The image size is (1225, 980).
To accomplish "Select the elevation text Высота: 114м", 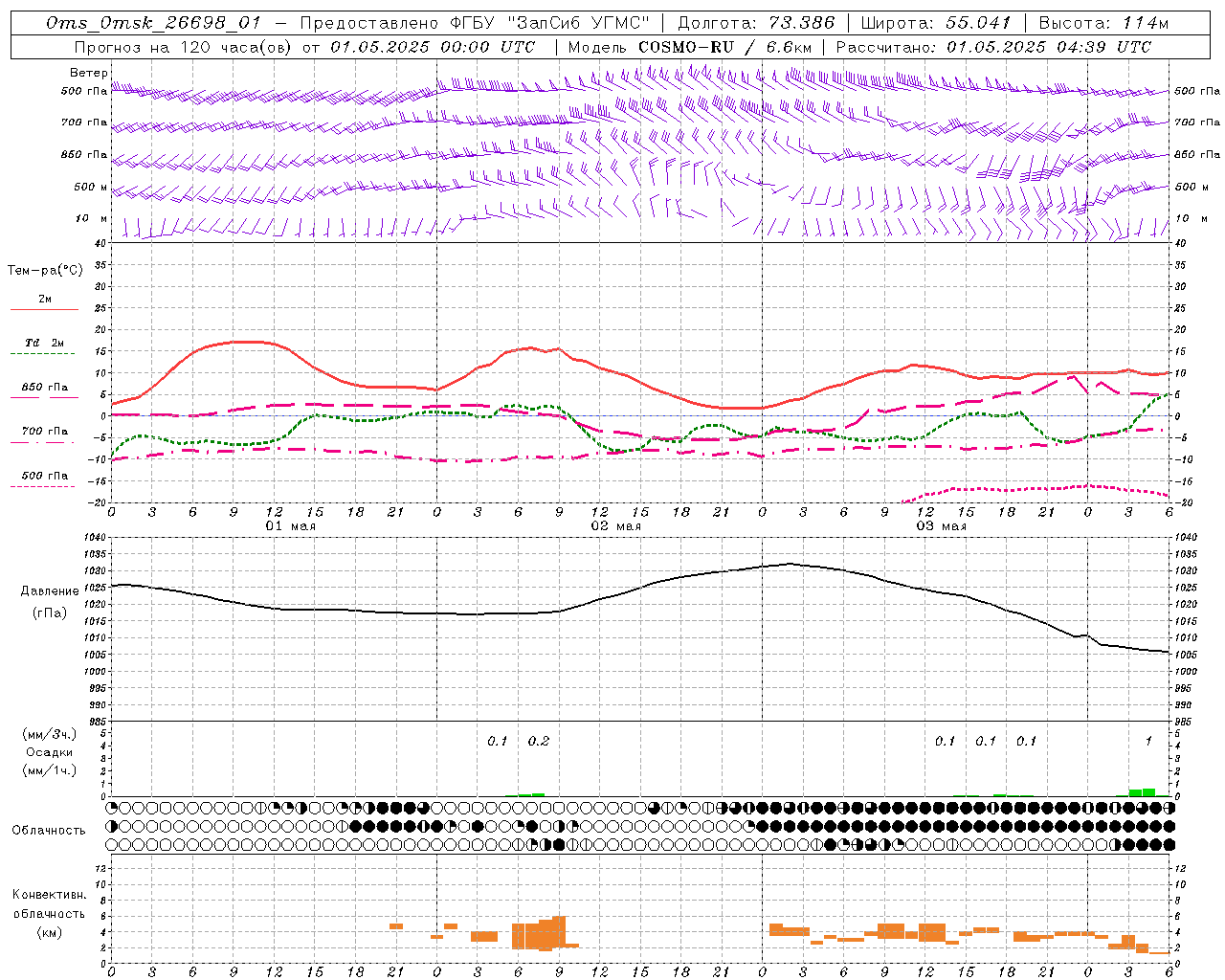I will (1103, 23).
